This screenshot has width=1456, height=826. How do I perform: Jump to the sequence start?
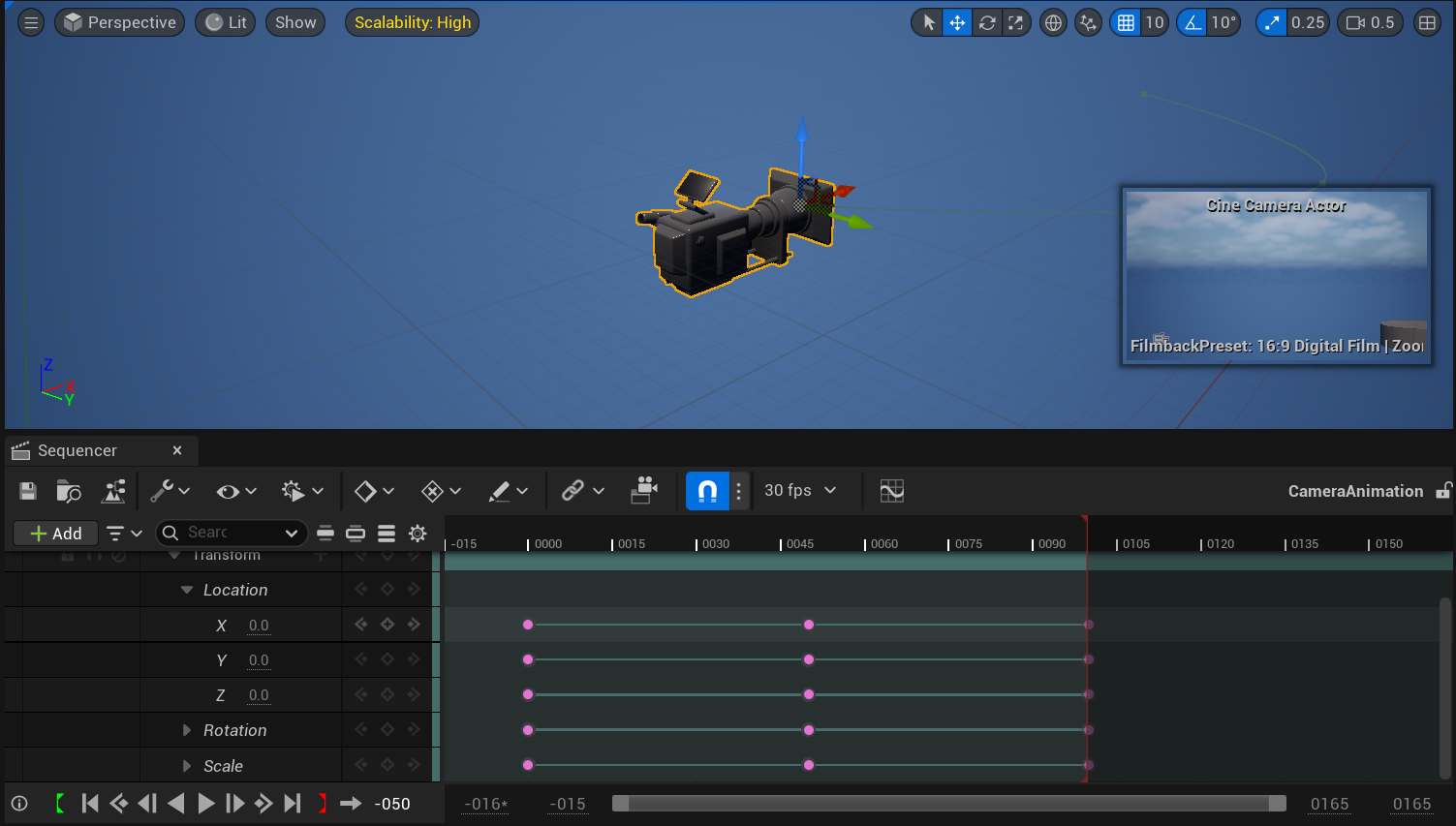tap(90, 803)
